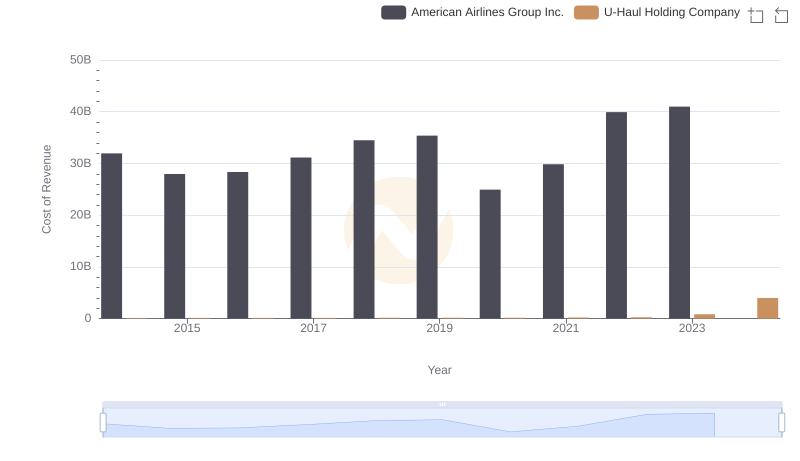Screen dimensions: 800x461
Task: Click the zoom select icon
Action: pyautogui.click(x=756, y=15)
